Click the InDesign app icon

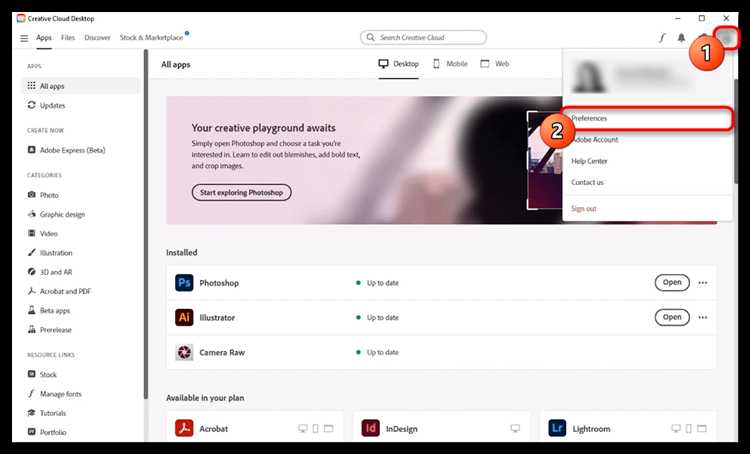[371, 428]
